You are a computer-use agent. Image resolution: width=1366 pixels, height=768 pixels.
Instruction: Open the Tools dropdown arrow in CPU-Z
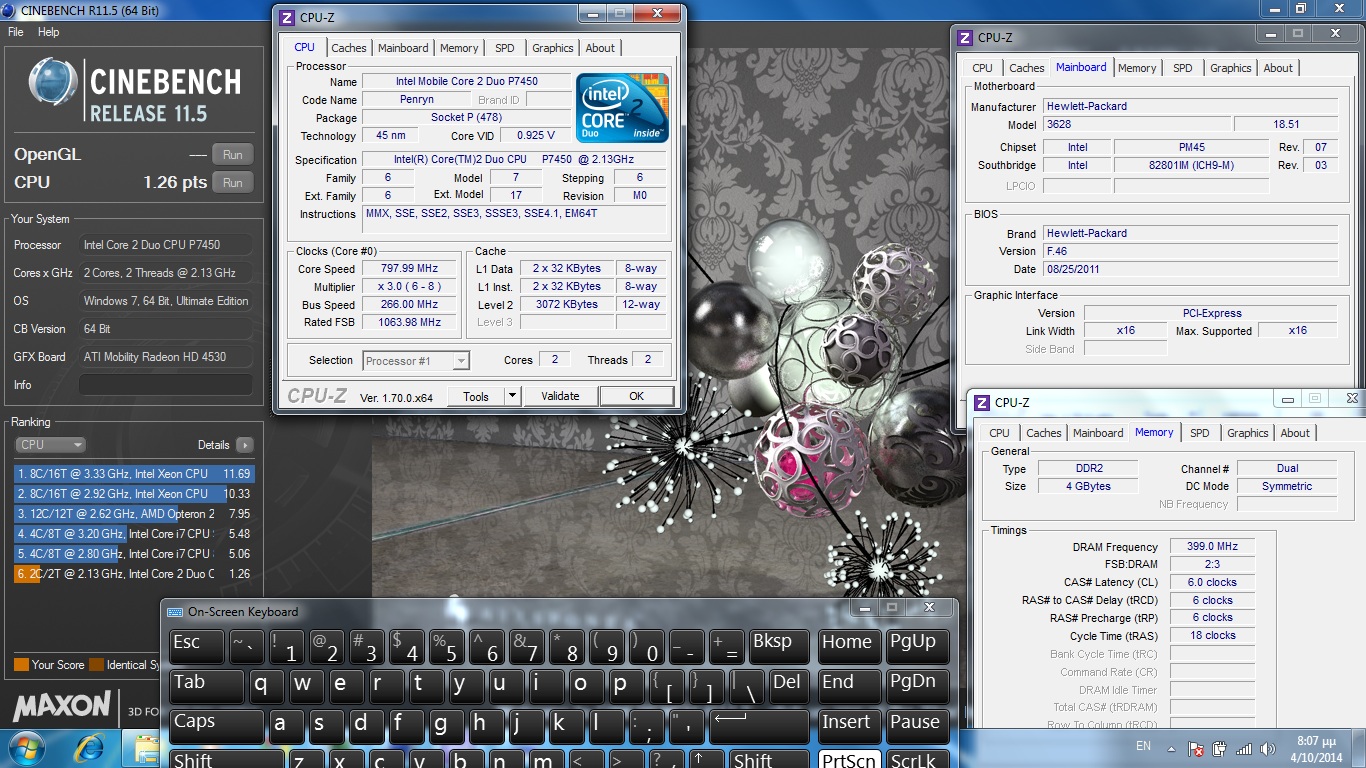click(x=512, y=396)
